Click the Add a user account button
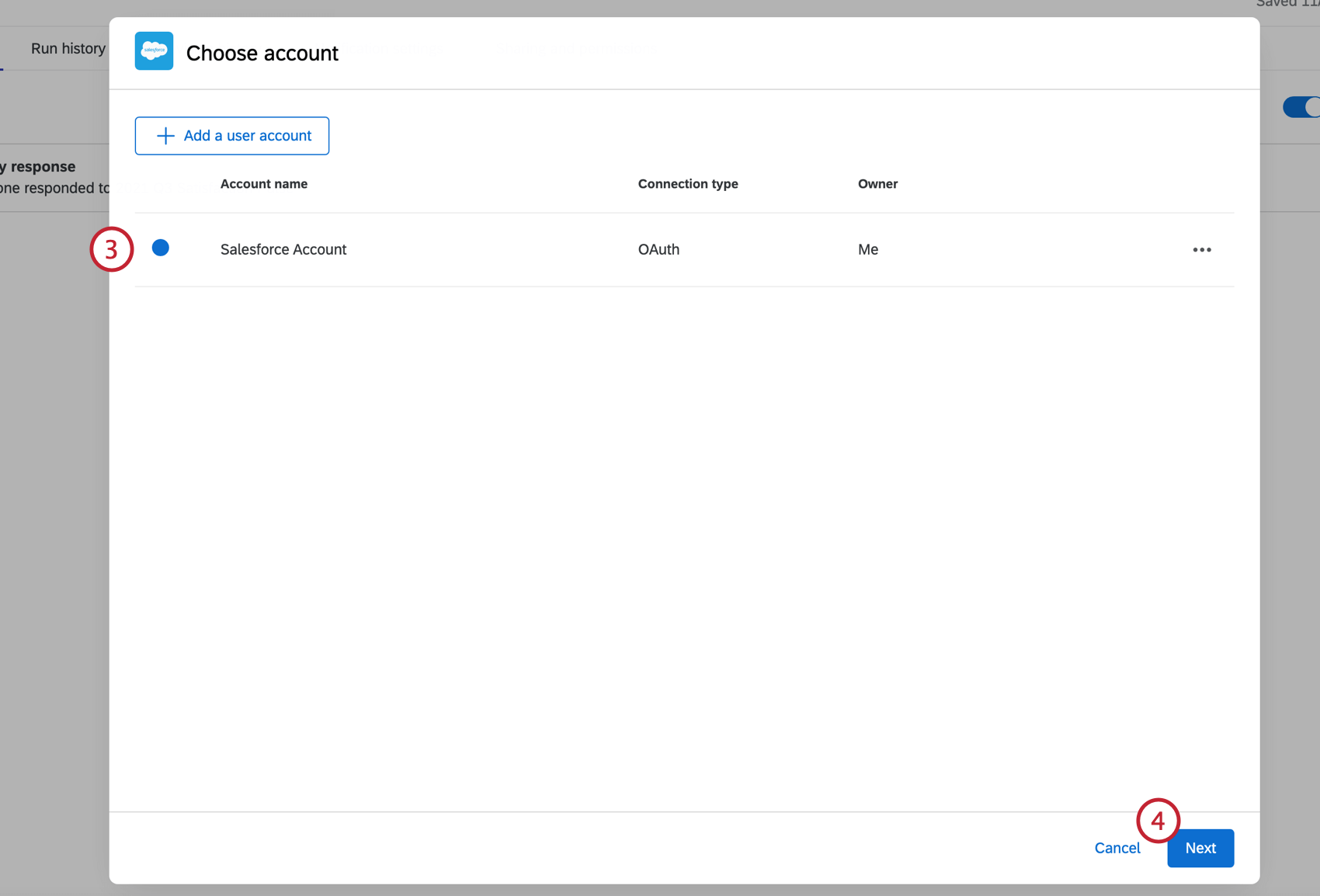The width and height of the screenshot is (1320, 896). tap(231, 135)
